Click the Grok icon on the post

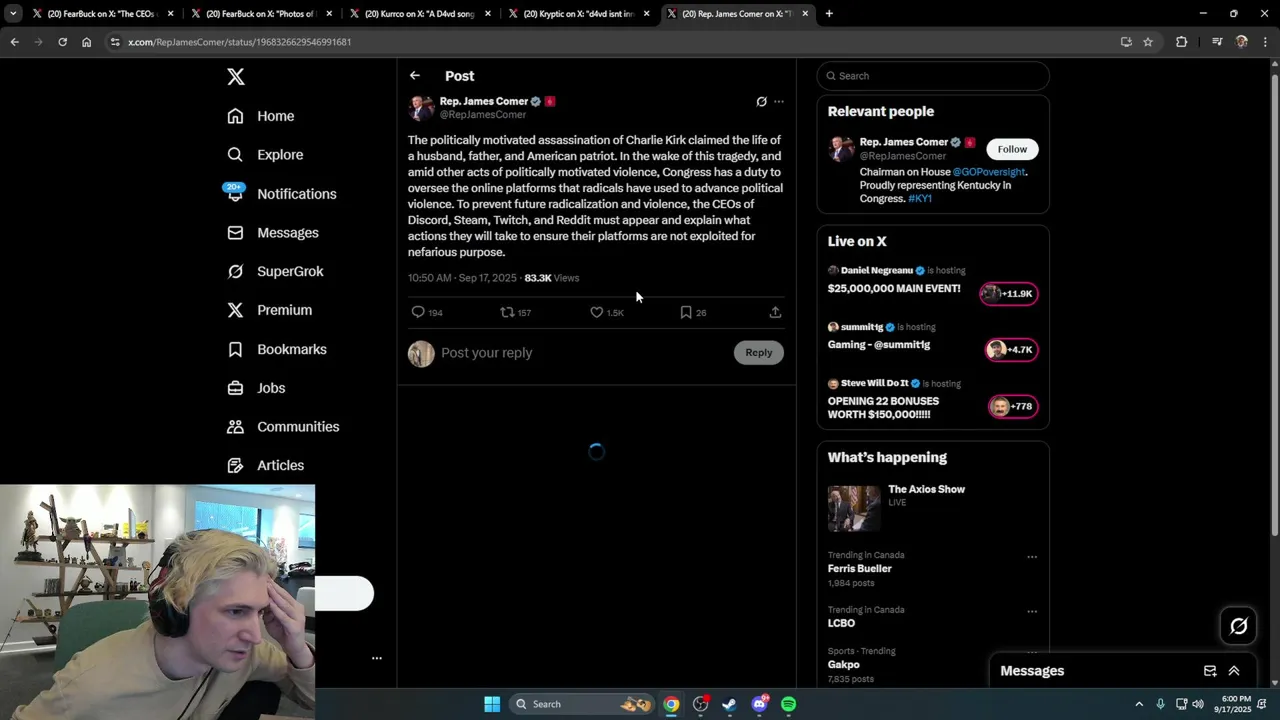coord(761,102)
